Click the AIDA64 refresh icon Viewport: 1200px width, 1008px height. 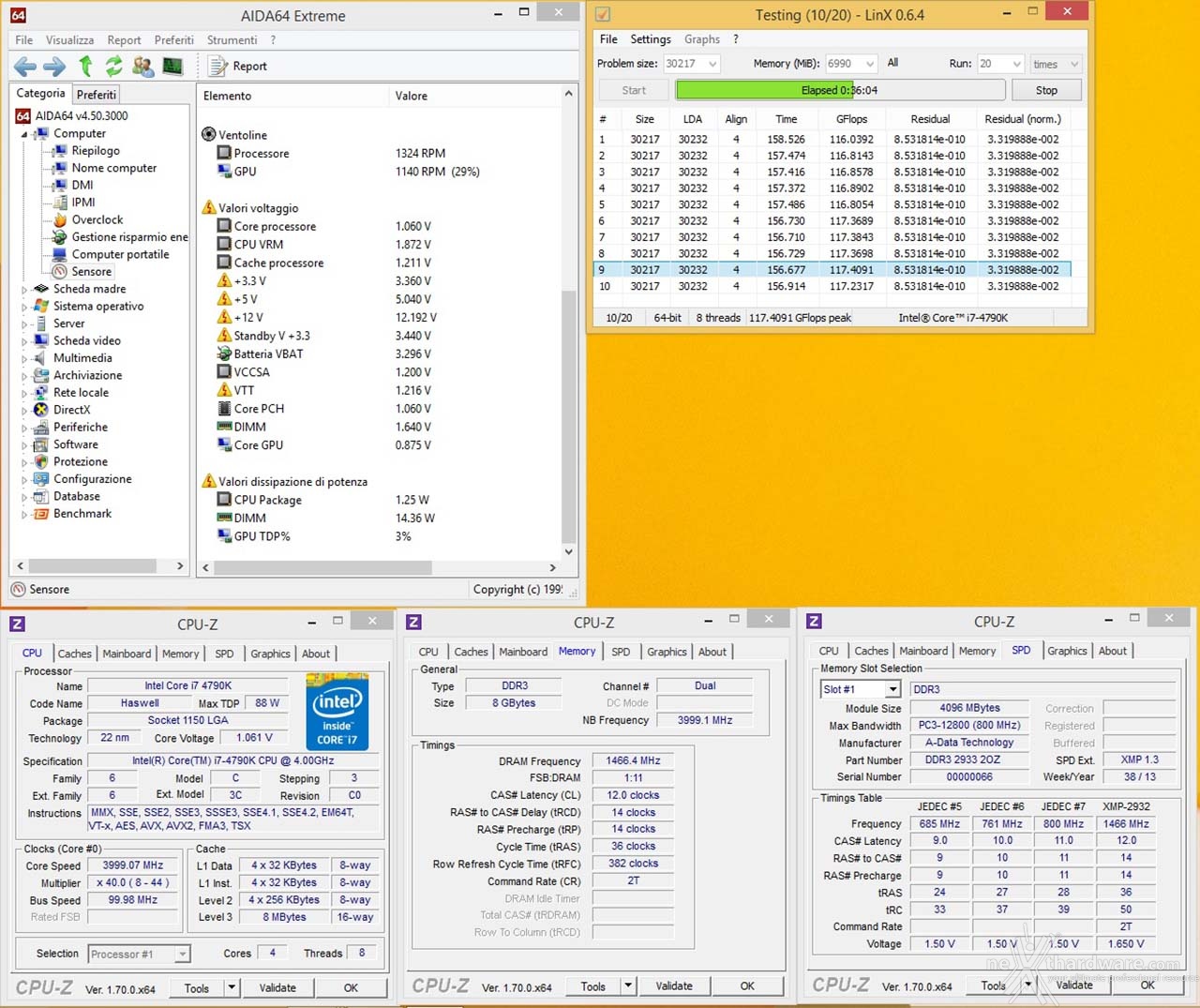pos(114,66)
